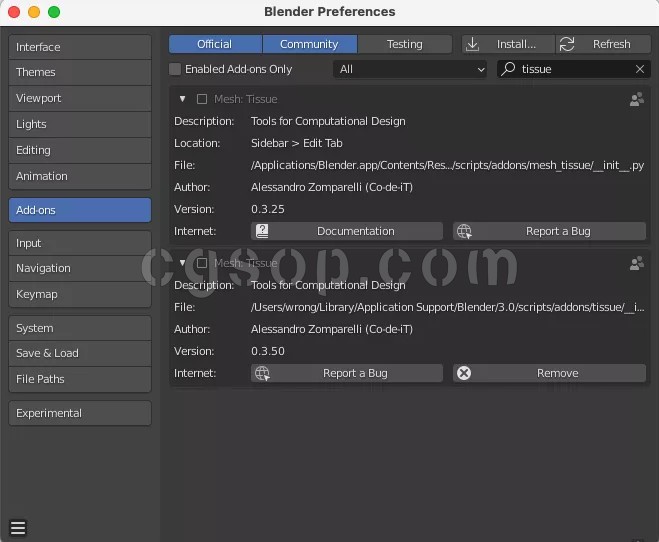
Task: Click the Refresh button
Action: pos(604,44)
